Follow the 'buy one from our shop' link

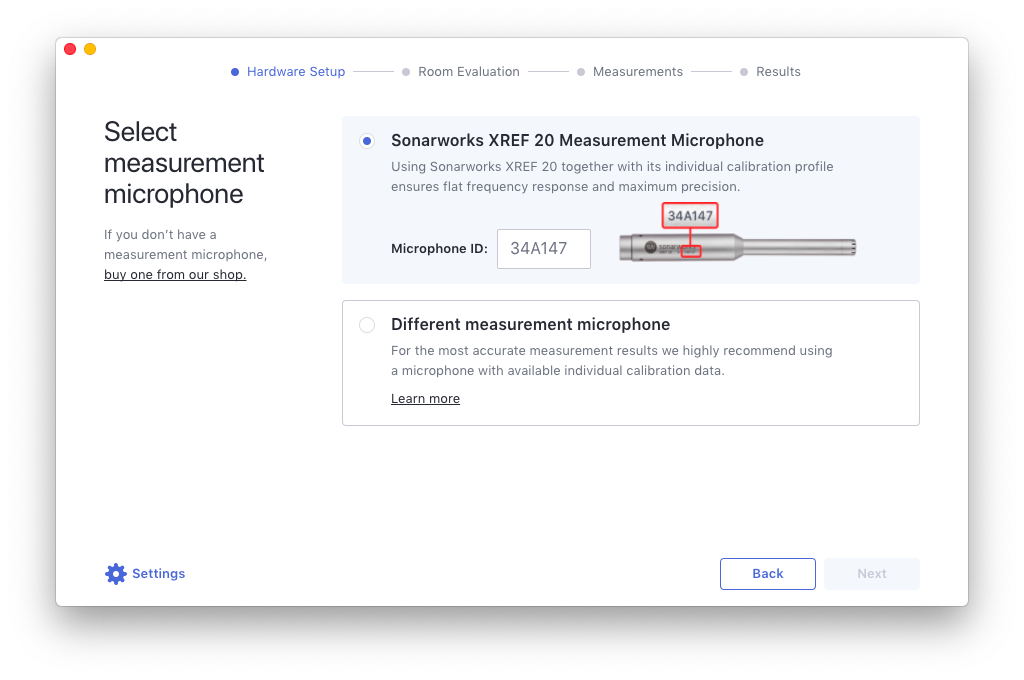pyautogui.click(x=175, y=274)
